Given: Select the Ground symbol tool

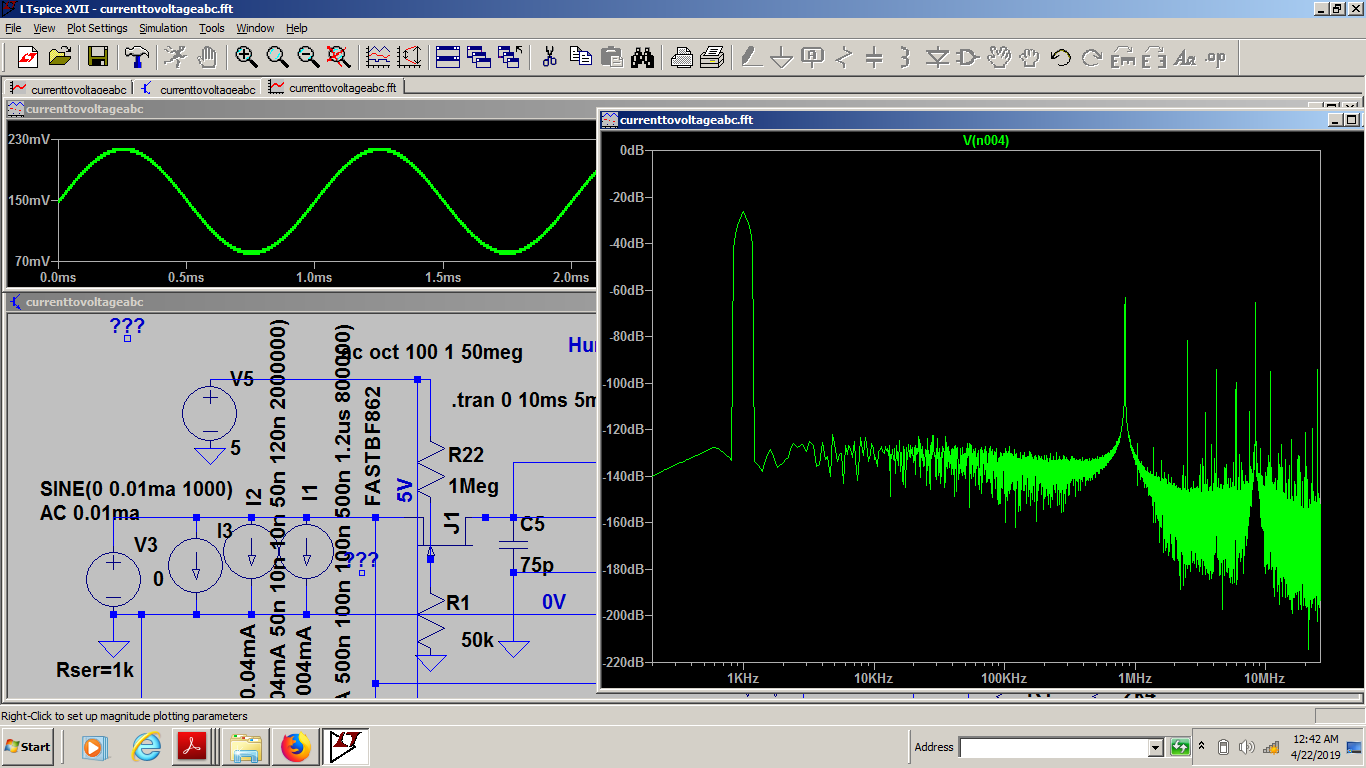Looking at the screenshot, I should pyautogui.click(x=782, y=57).
